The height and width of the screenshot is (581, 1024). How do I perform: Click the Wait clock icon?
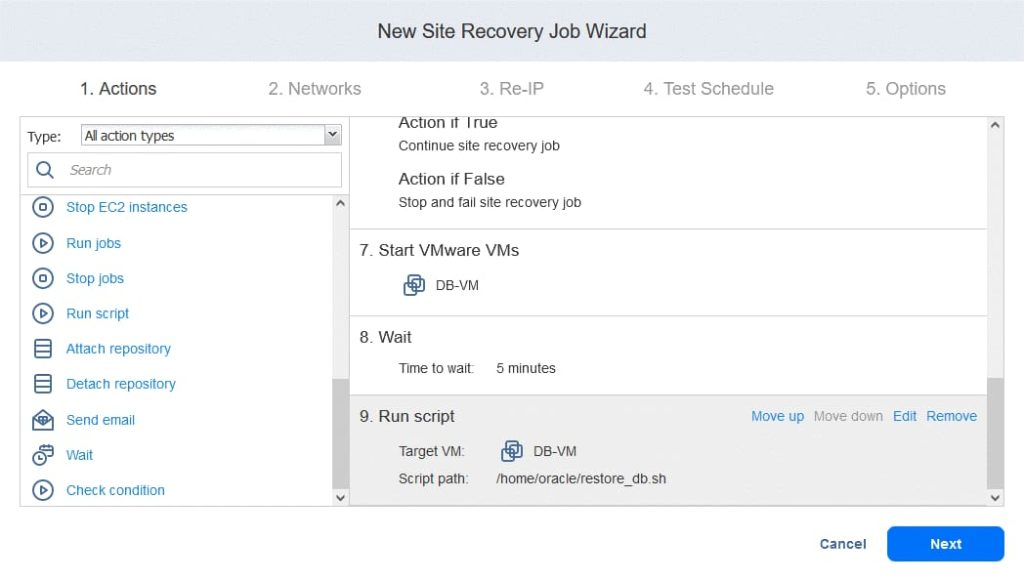click(42, 454)
